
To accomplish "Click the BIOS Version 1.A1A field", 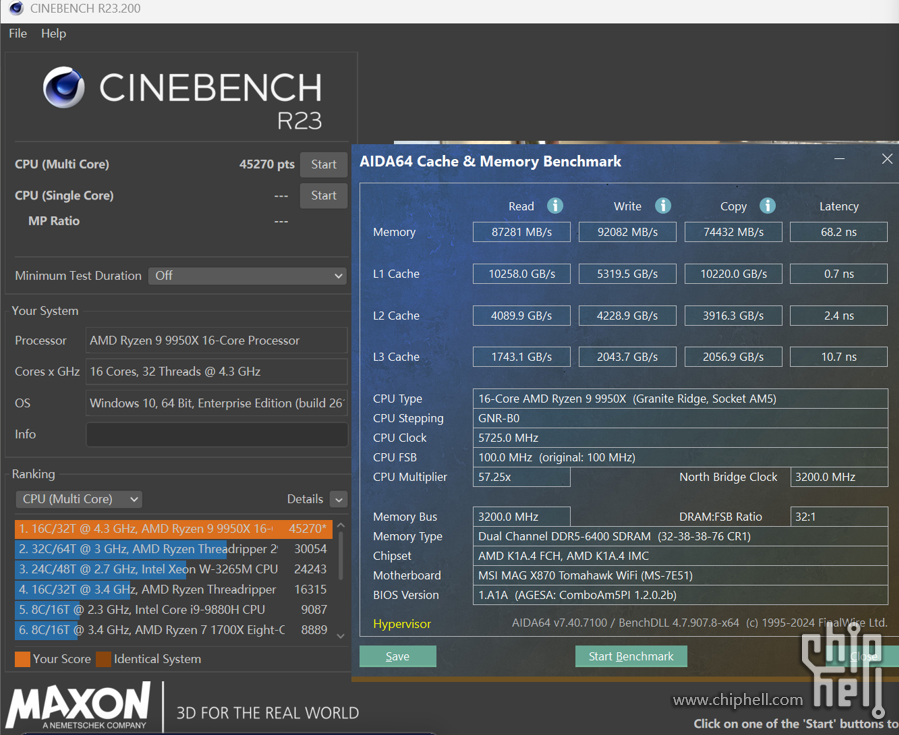I will (681, 595).
